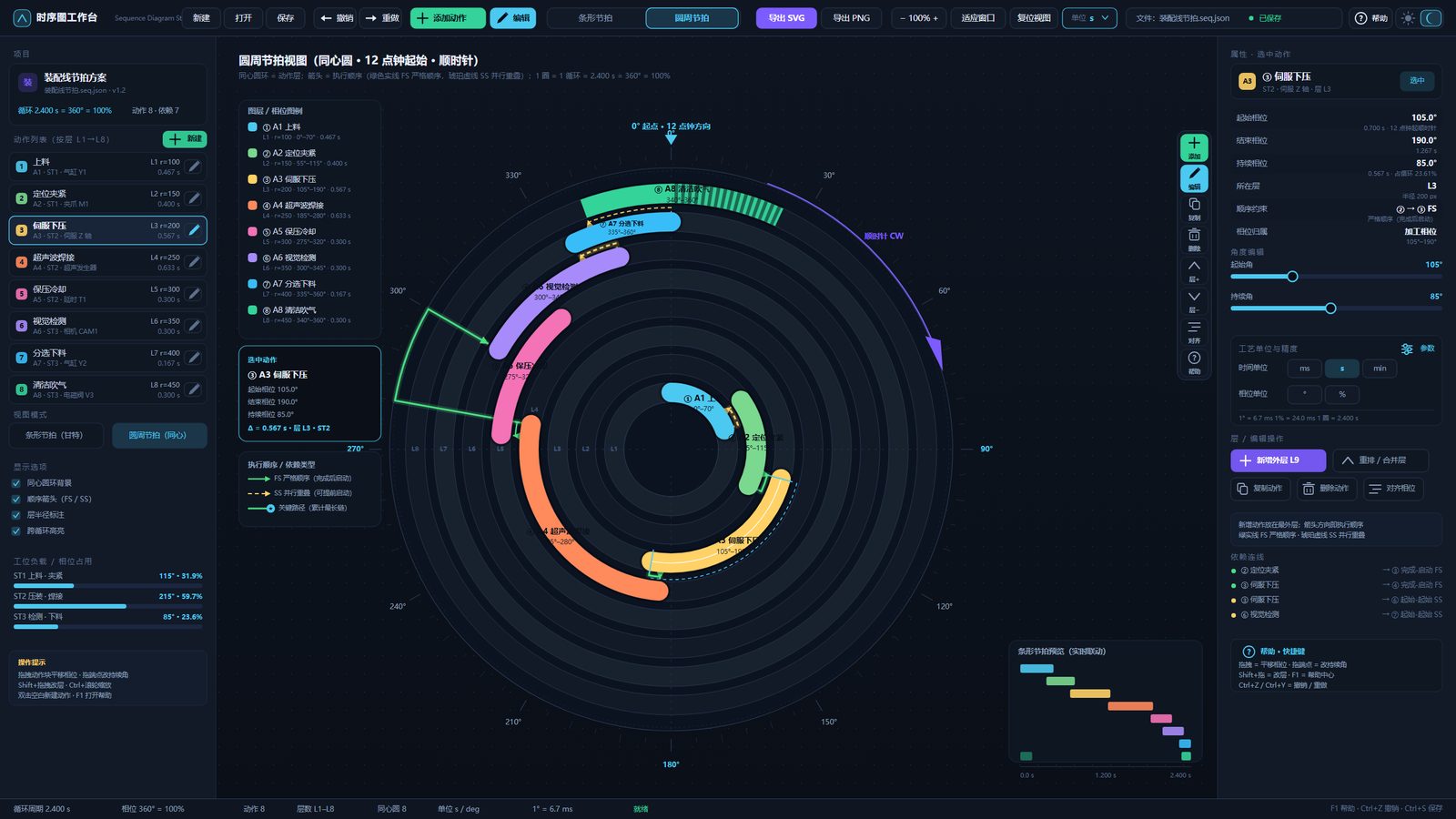The width and height of the screenshot is (1456, 819).
Task: Switch to dark theme moon icon
Action: [1431, 18]
